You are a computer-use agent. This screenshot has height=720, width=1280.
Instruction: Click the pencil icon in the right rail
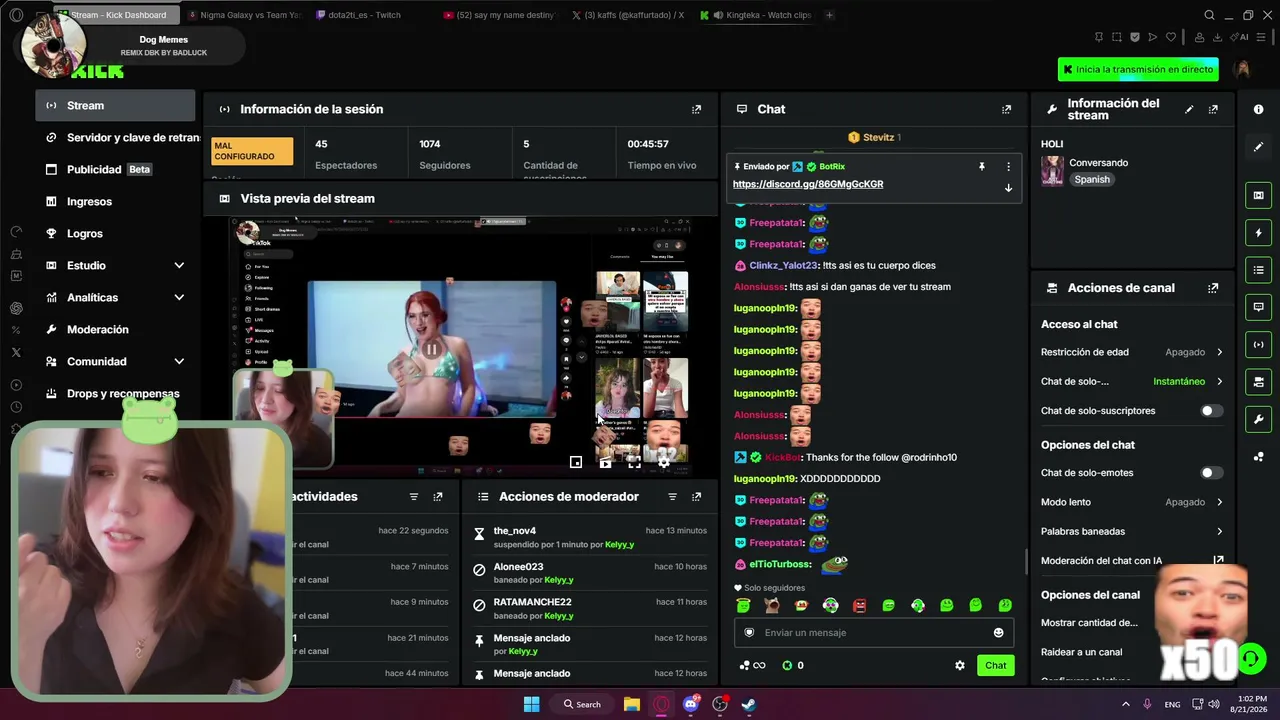(x=1258, y=147)
